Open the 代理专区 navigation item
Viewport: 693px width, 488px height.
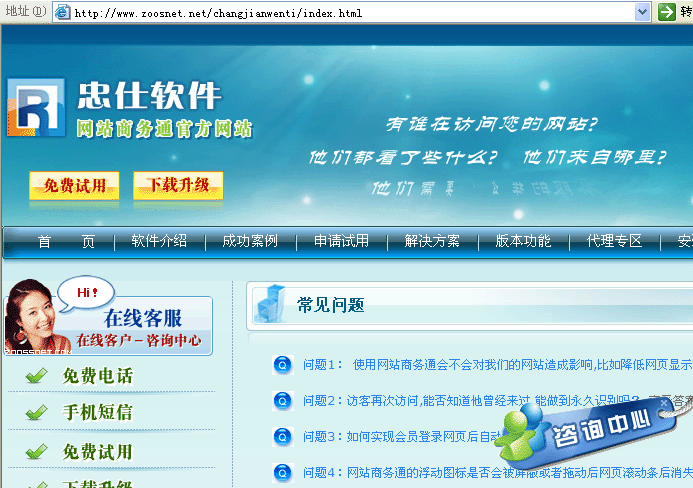tap(614, 241)
